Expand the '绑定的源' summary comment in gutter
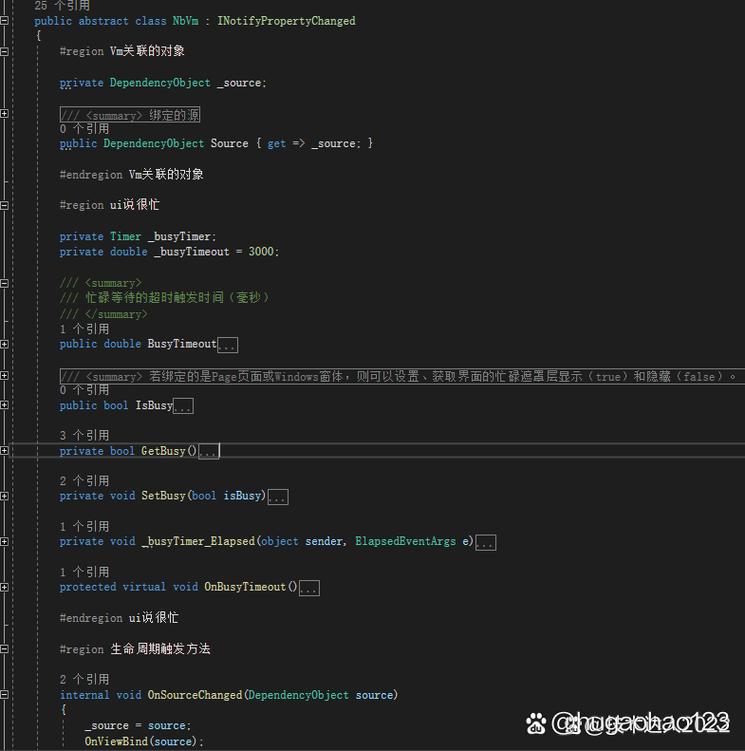Image resolution: width=745 pixels, height=751 pixels. [4, 114]
